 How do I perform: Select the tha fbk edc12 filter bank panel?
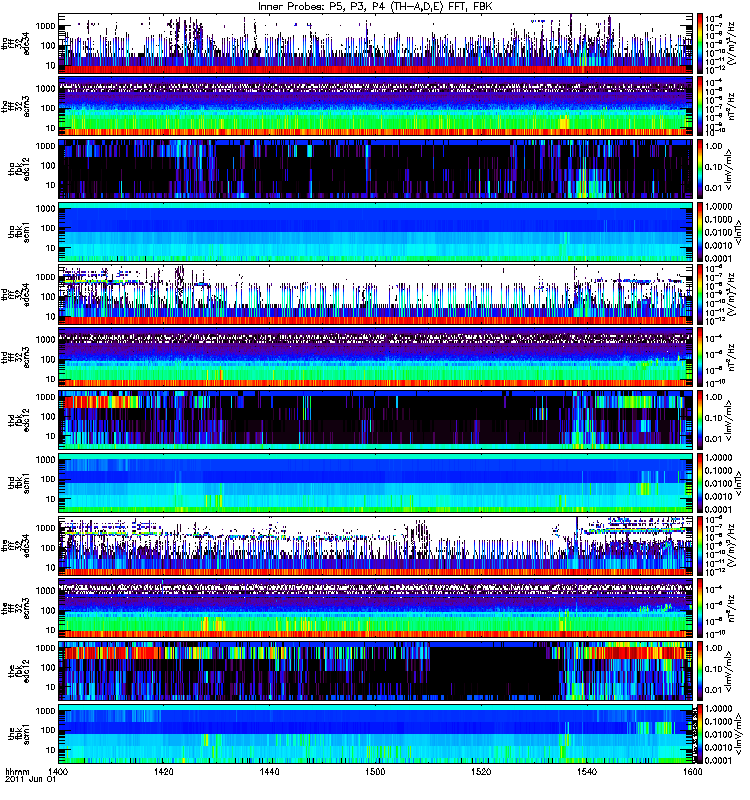[376, 169]
